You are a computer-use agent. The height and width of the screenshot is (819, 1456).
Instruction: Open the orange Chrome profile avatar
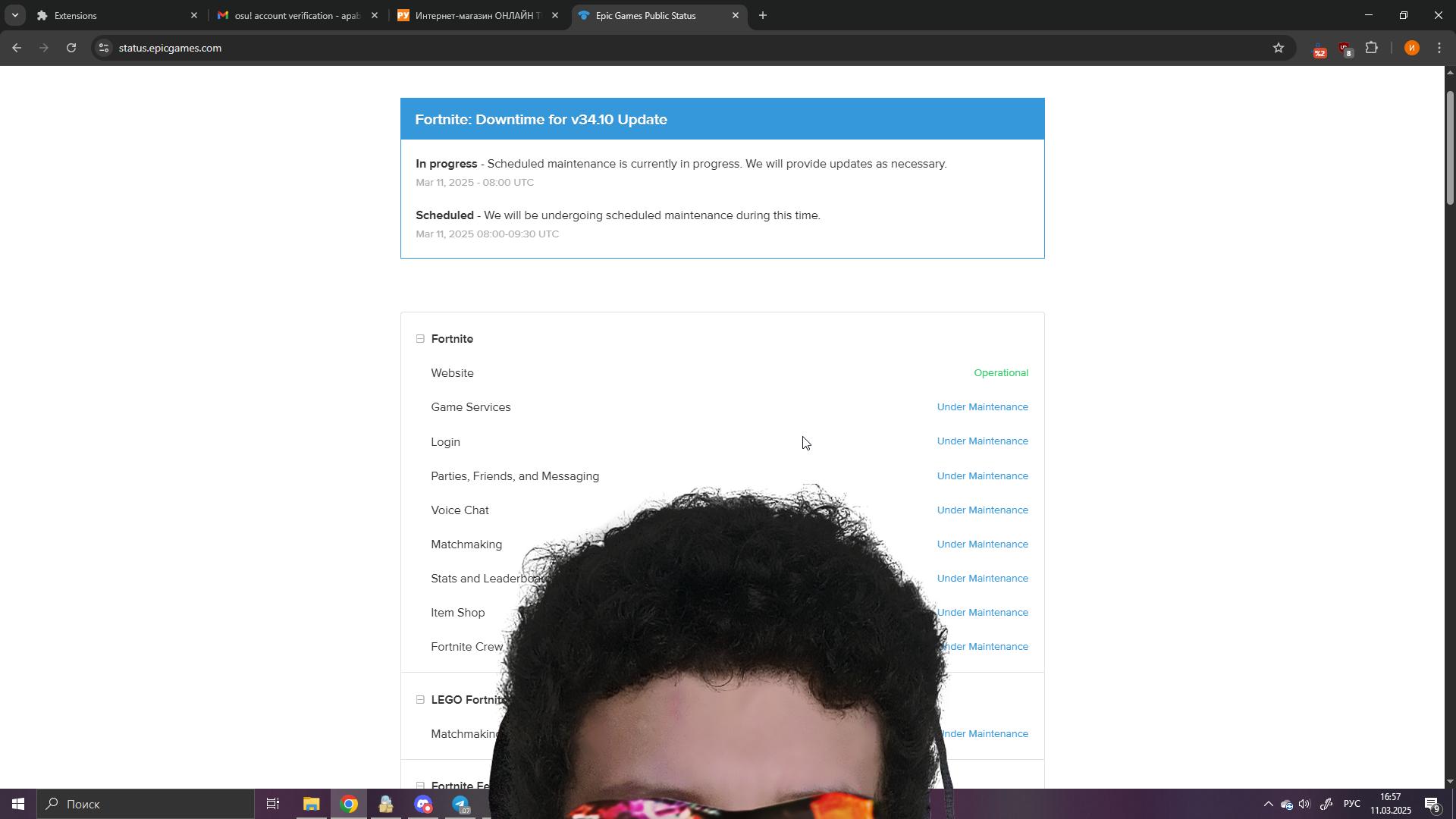click(x=1411, y=48)
